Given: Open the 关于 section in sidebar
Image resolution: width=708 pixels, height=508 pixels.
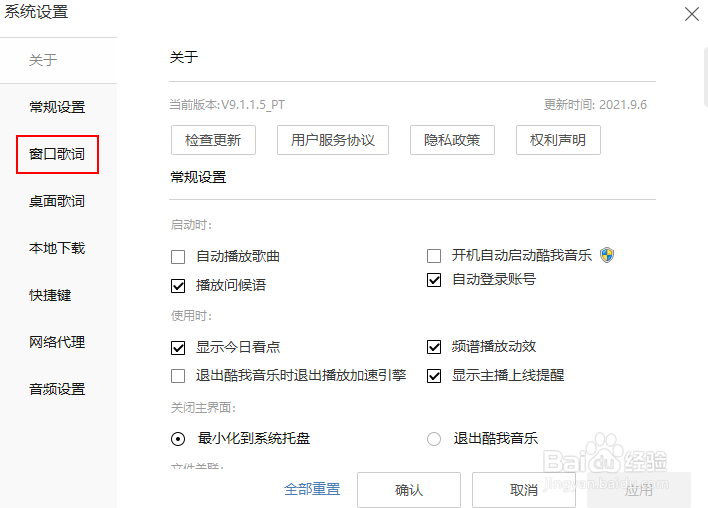Looking at the screenshot, I should pos(43,60).
